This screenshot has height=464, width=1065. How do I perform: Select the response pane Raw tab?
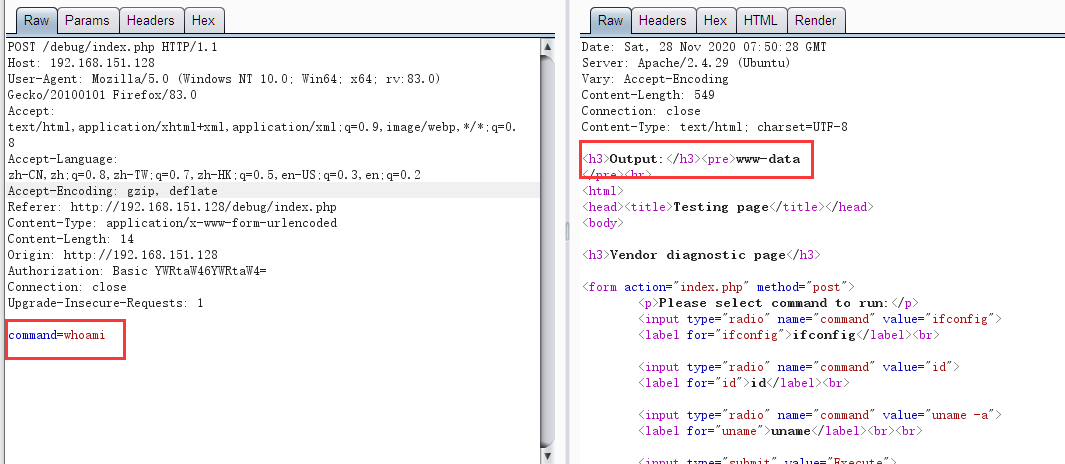tap(611, 20)
